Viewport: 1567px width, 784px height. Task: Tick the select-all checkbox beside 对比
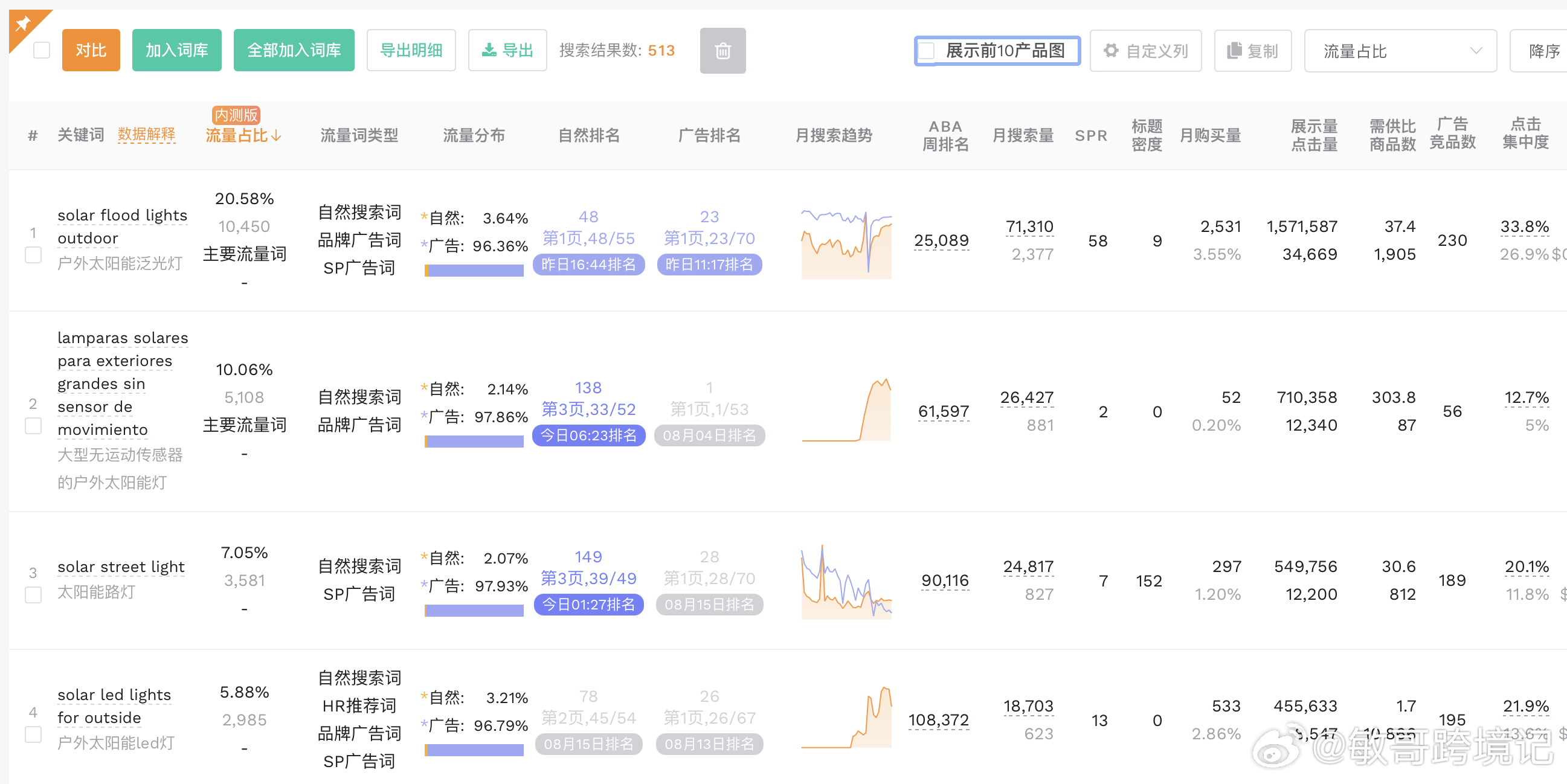pos(41,51)
